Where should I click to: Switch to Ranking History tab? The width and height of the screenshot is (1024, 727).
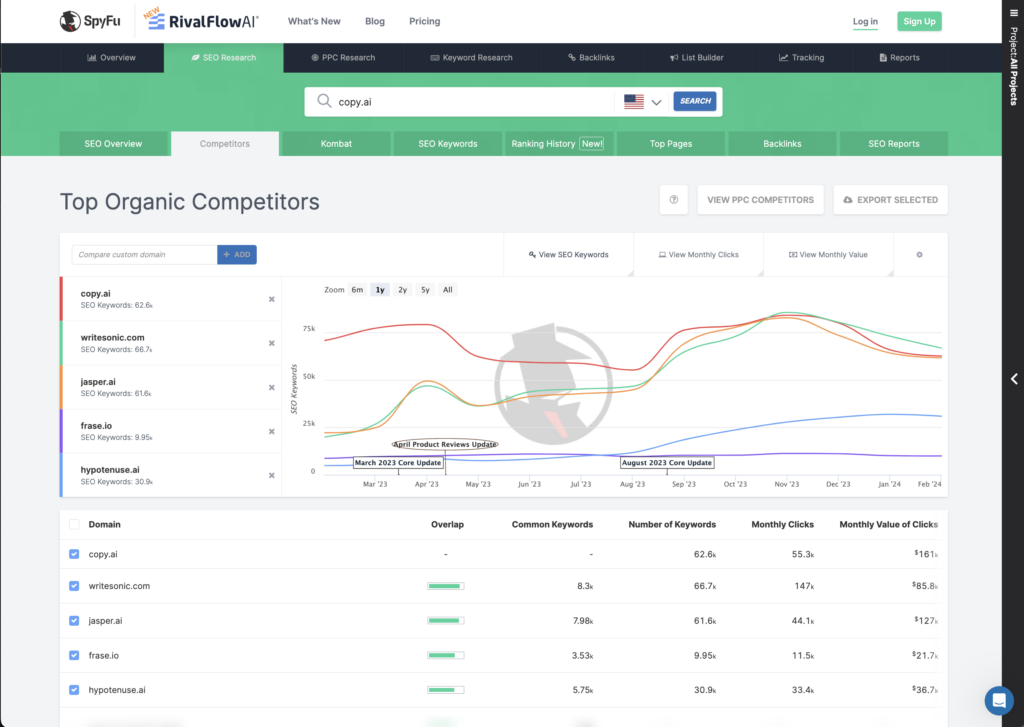(x=558, y=144)
